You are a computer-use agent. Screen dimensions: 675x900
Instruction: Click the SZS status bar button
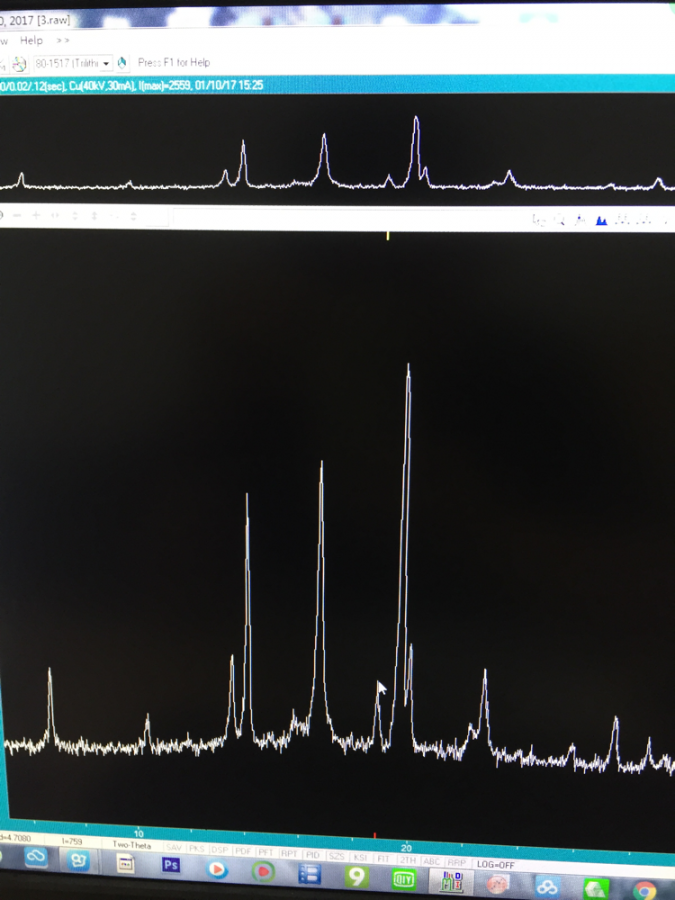tap(336, 856)
